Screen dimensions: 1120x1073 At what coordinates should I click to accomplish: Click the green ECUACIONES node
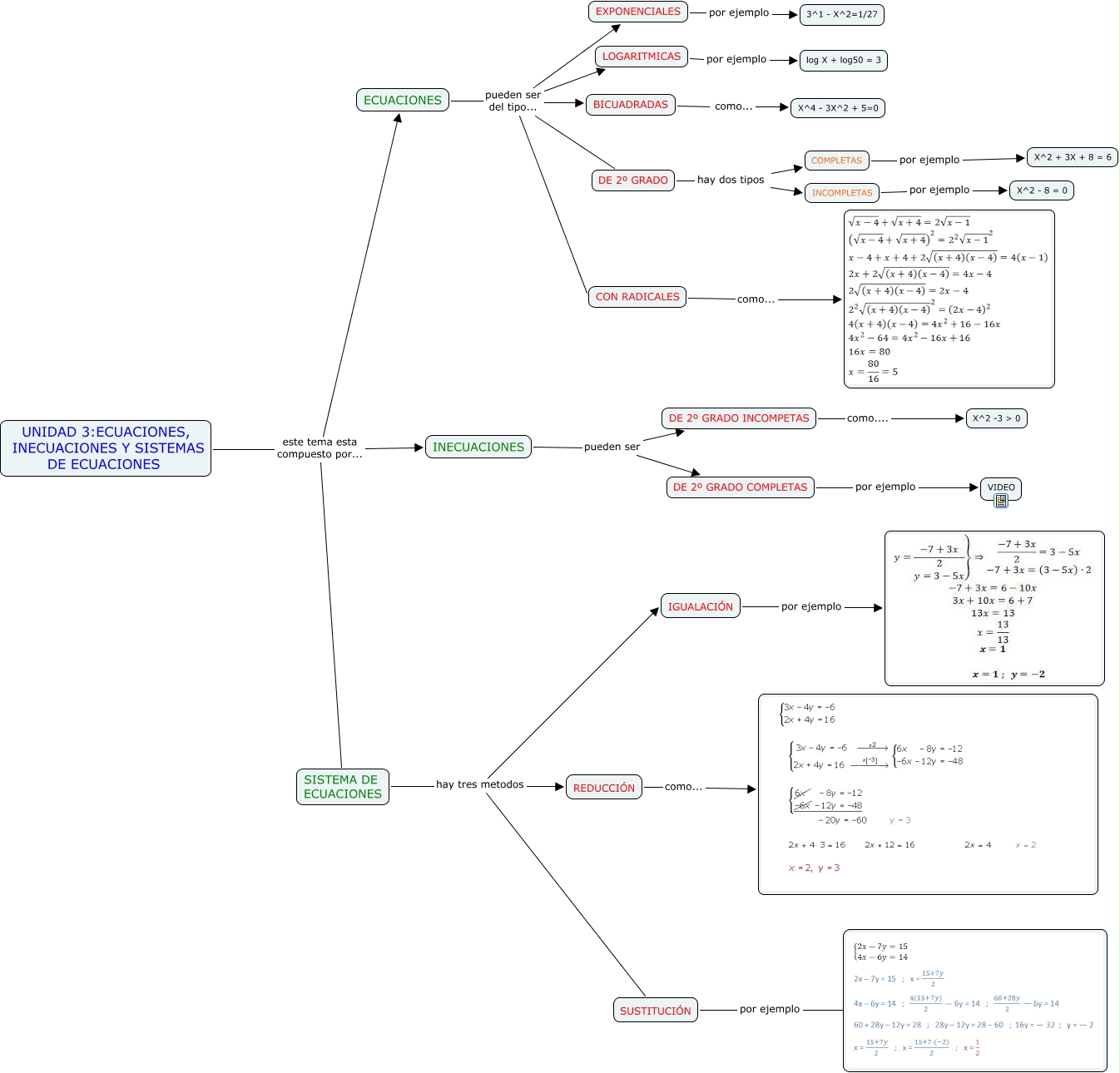tap(403, 100)
